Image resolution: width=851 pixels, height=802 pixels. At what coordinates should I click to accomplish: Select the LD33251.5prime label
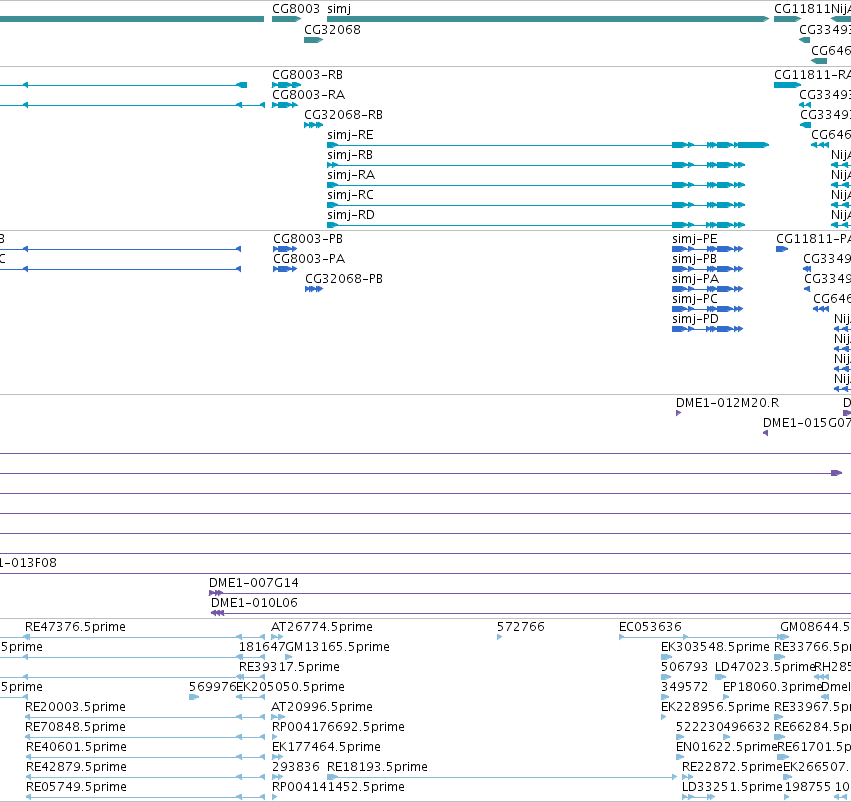pos(732,787)
